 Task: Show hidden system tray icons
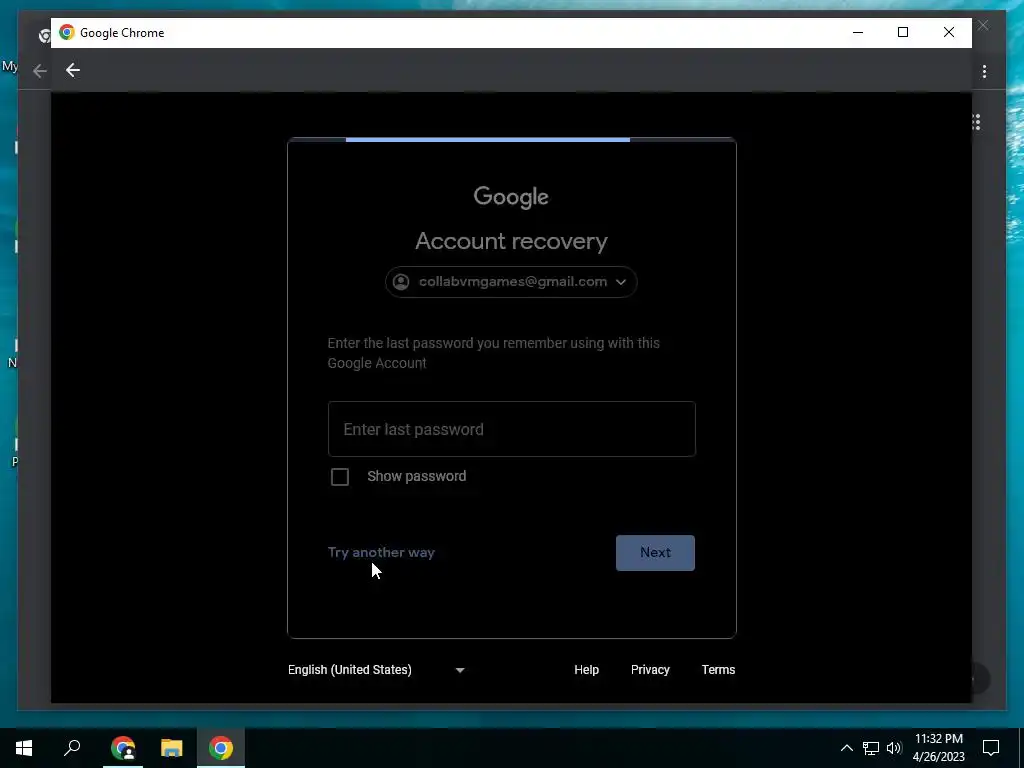point(846,748)
